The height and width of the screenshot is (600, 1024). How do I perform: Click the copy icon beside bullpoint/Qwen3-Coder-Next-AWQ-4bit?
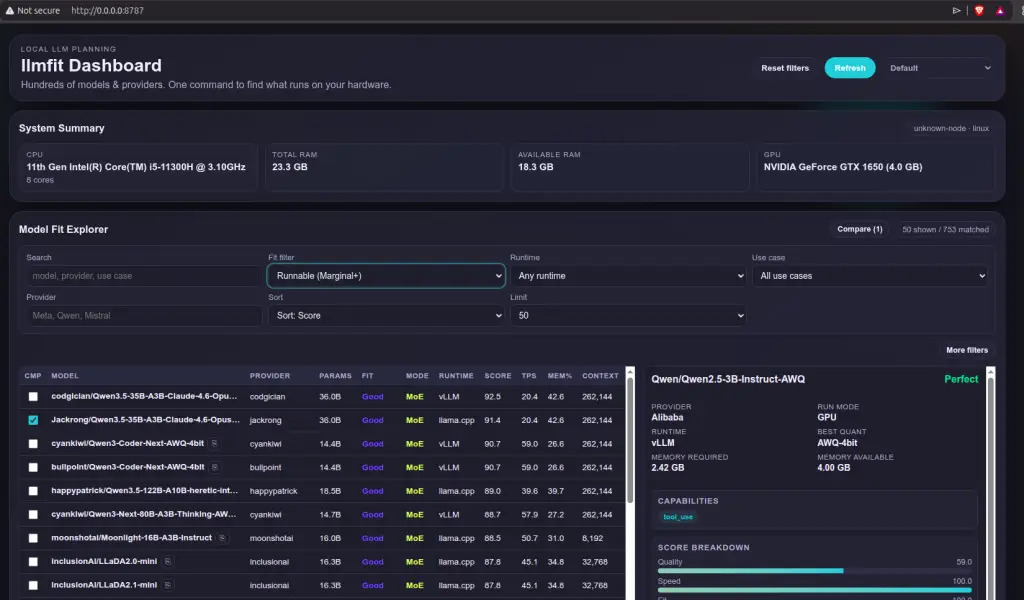[x=217, y=467]
